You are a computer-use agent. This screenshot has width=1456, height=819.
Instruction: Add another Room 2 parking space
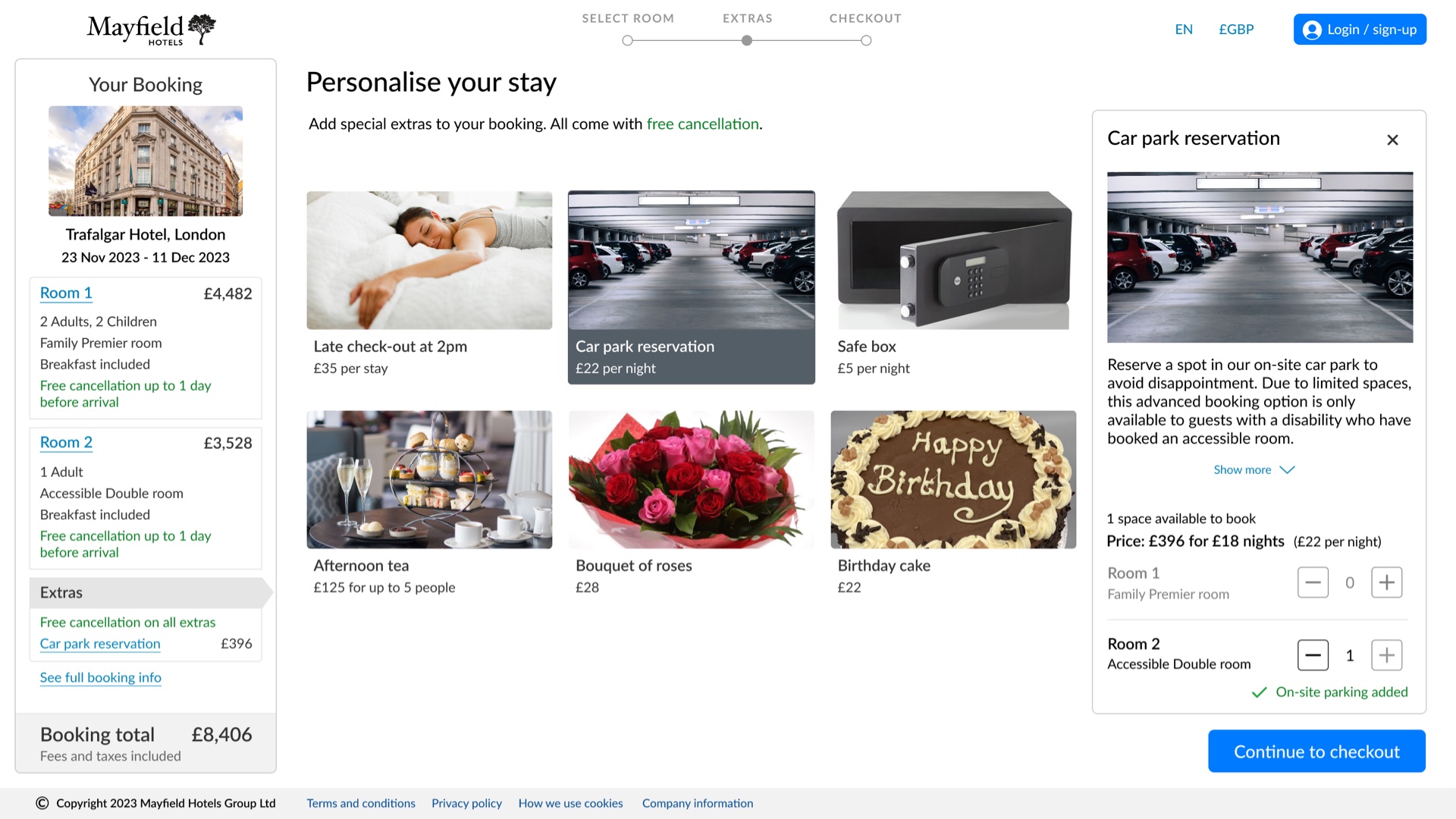(1386, 655)
